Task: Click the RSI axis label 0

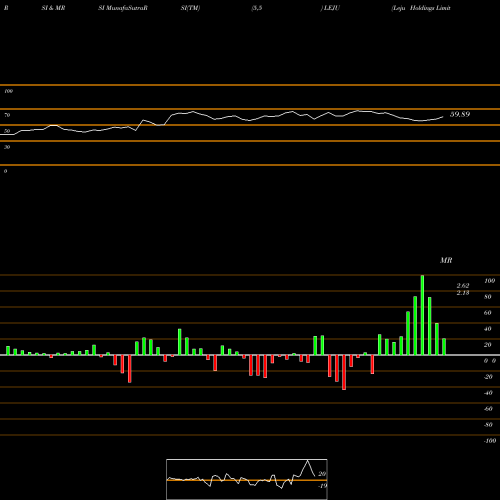Action: point(5,171)
